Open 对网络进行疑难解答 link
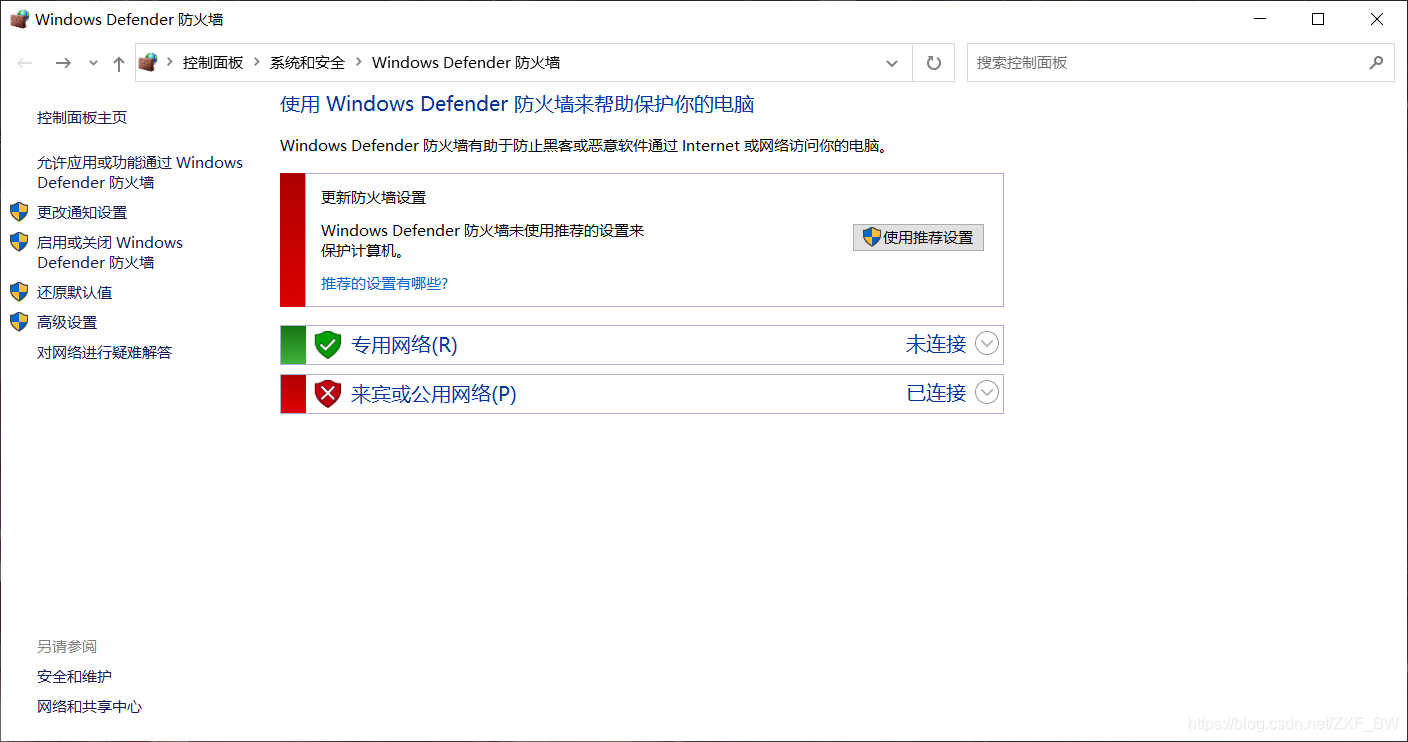Viewport: 1408px width, 742px height. [105, 352]
